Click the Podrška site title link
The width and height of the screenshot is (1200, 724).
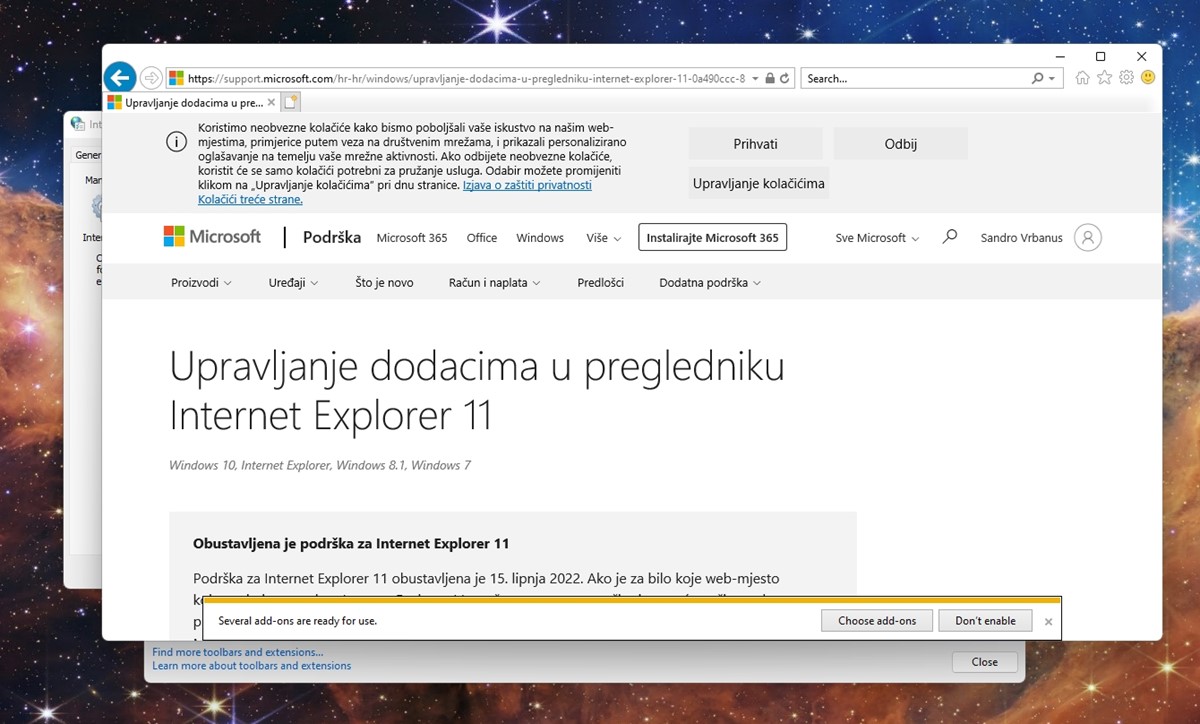tap(332, 237)
